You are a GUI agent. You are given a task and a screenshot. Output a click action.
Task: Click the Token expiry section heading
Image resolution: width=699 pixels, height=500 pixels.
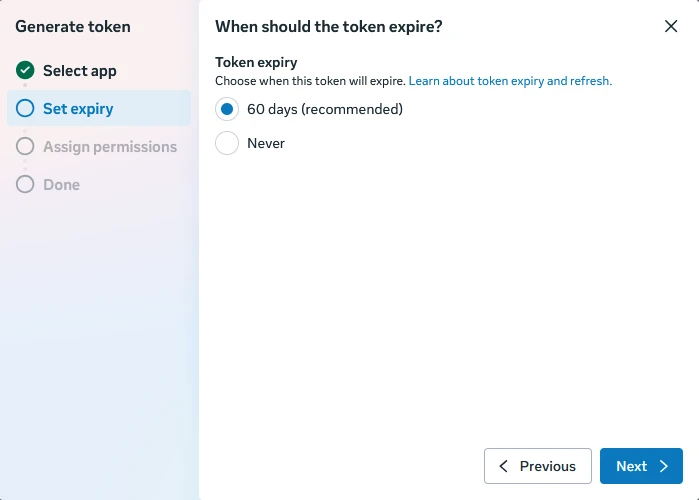256,62
